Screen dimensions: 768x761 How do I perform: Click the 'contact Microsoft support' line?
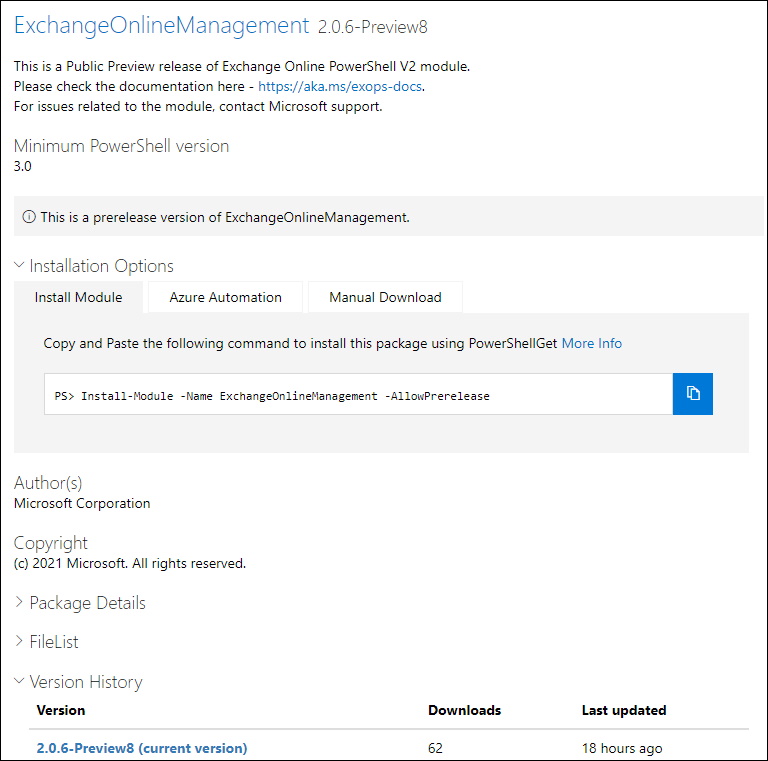click(198, 107)
